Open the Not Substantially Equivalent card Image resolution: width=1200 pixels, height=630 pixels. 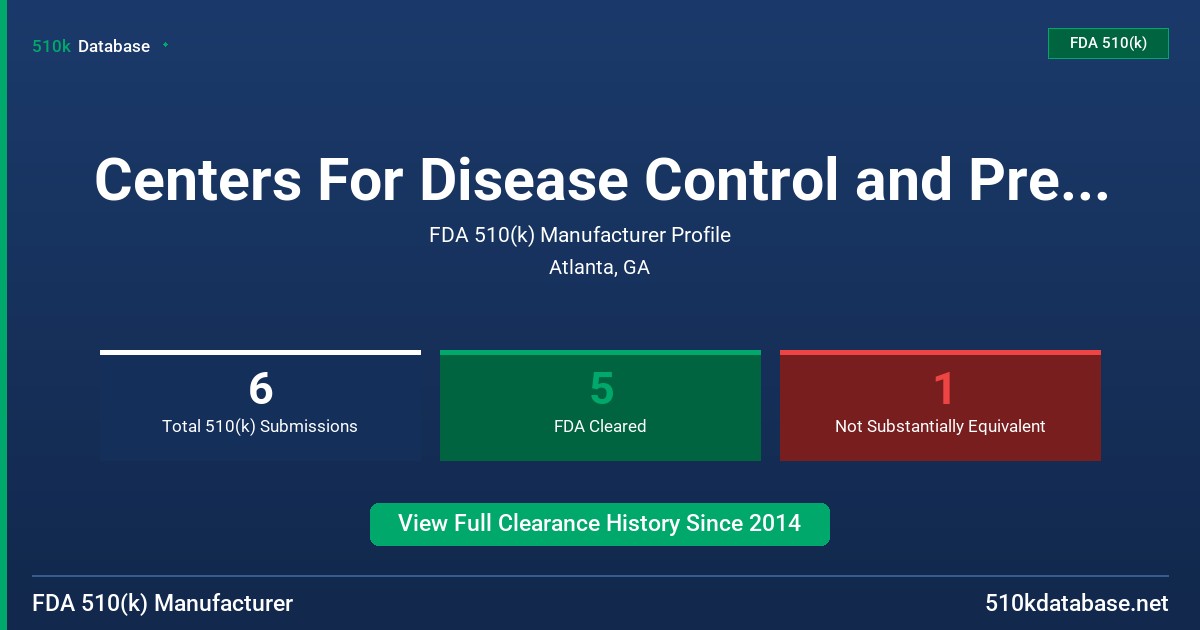tap(940, 406)
